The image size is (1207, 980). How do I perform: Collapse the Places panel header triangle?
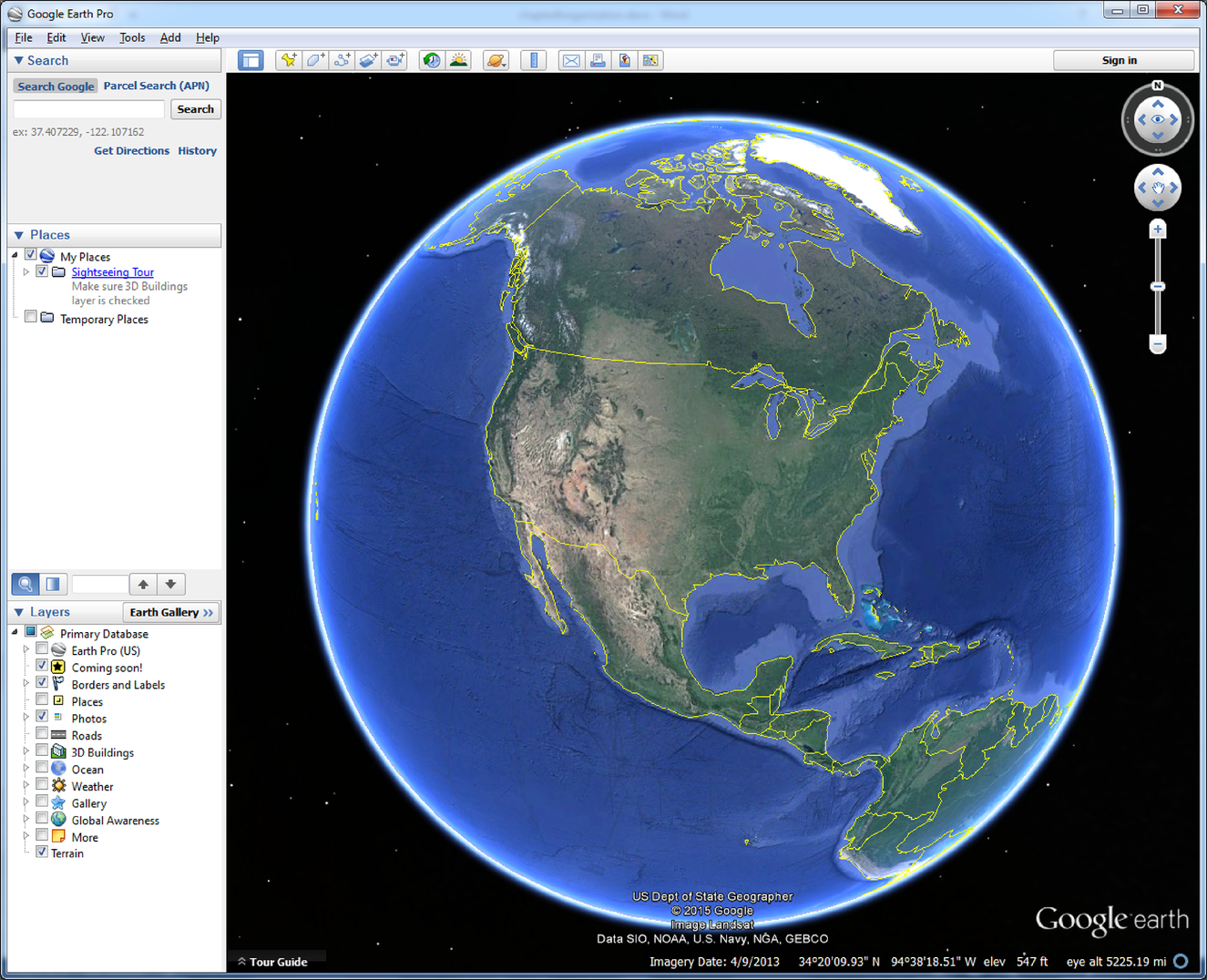[18, 235]
